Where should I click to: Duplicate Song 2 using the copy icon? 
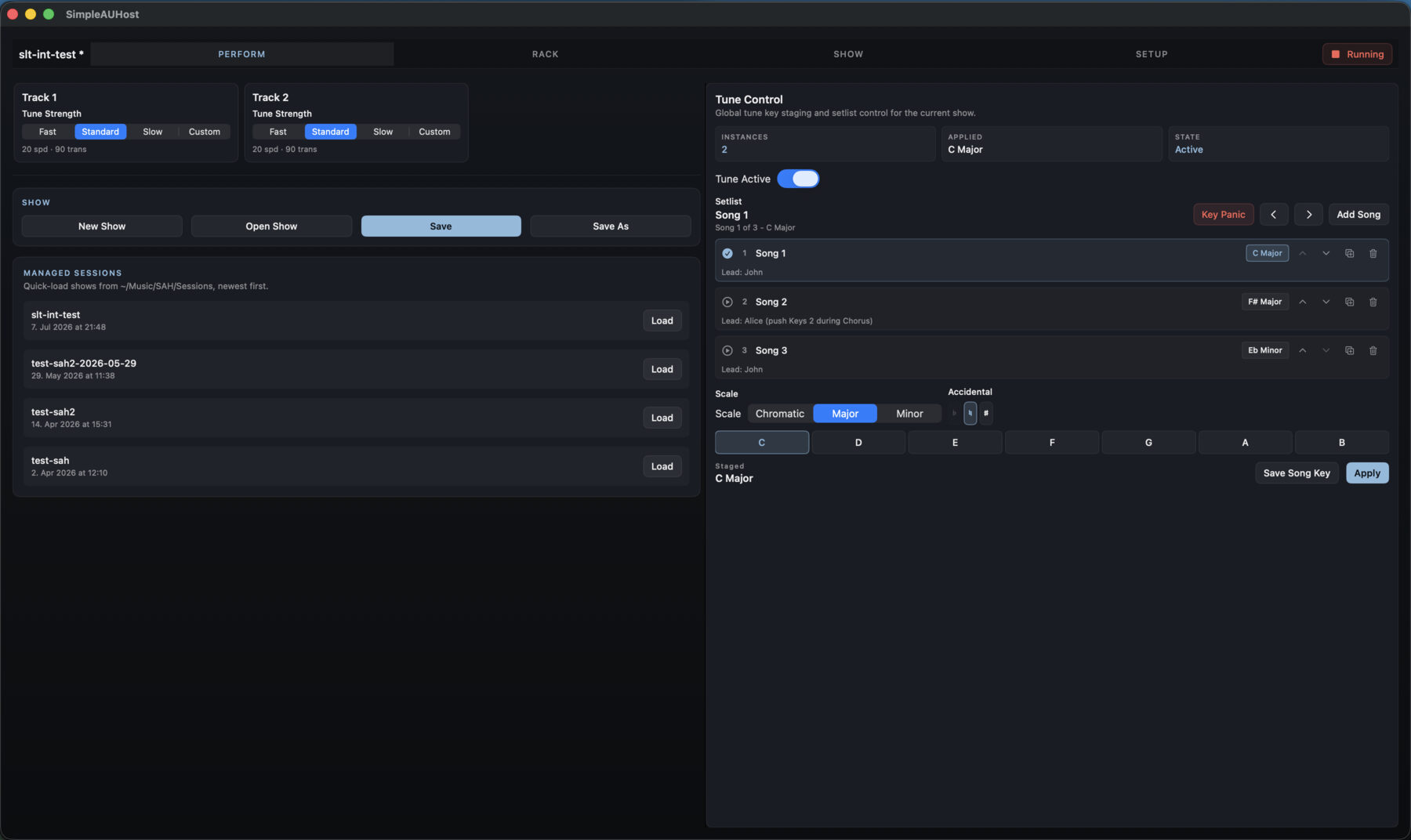(x=1349, y=302)
